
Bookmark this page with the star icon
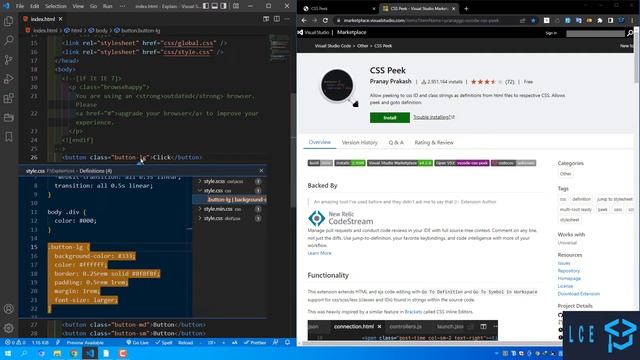tap(533, 20)
